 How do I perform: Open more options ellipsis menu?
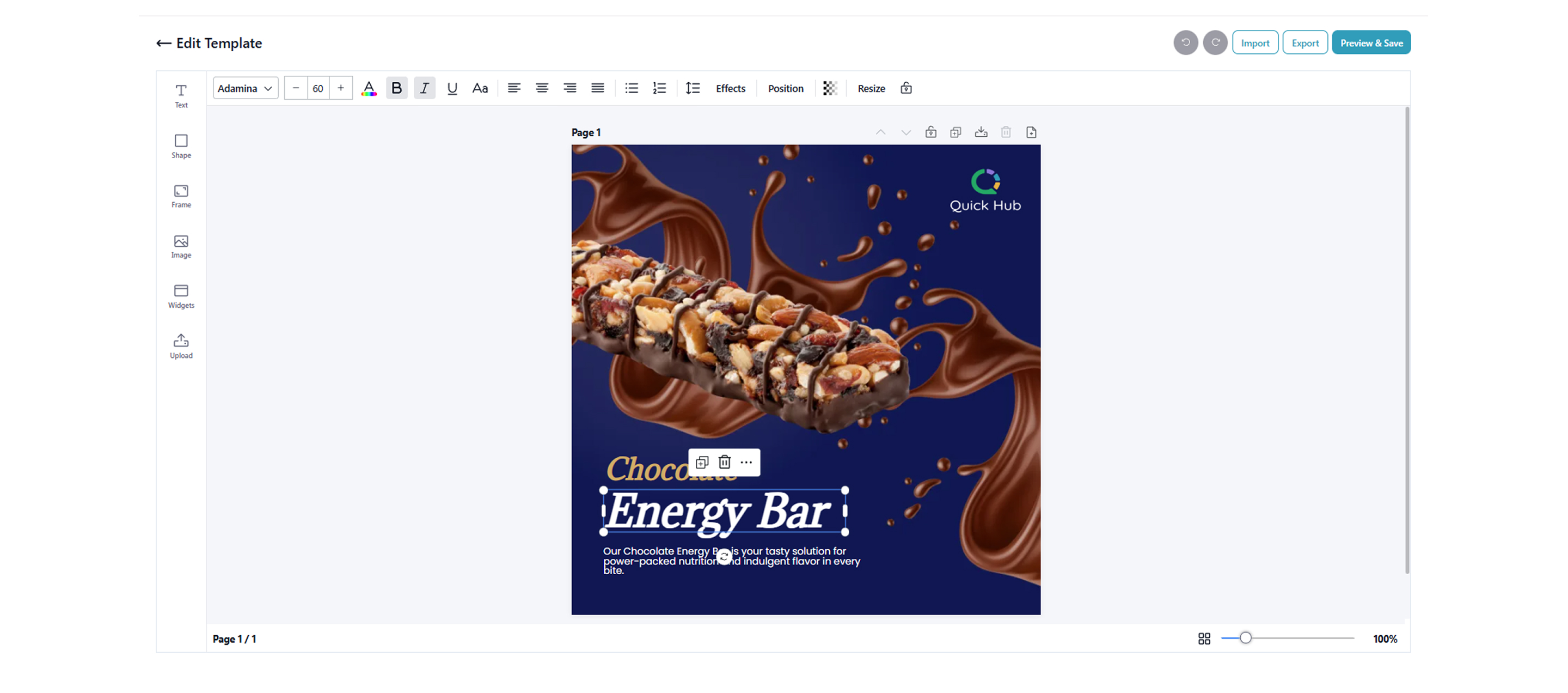point(746,462)
